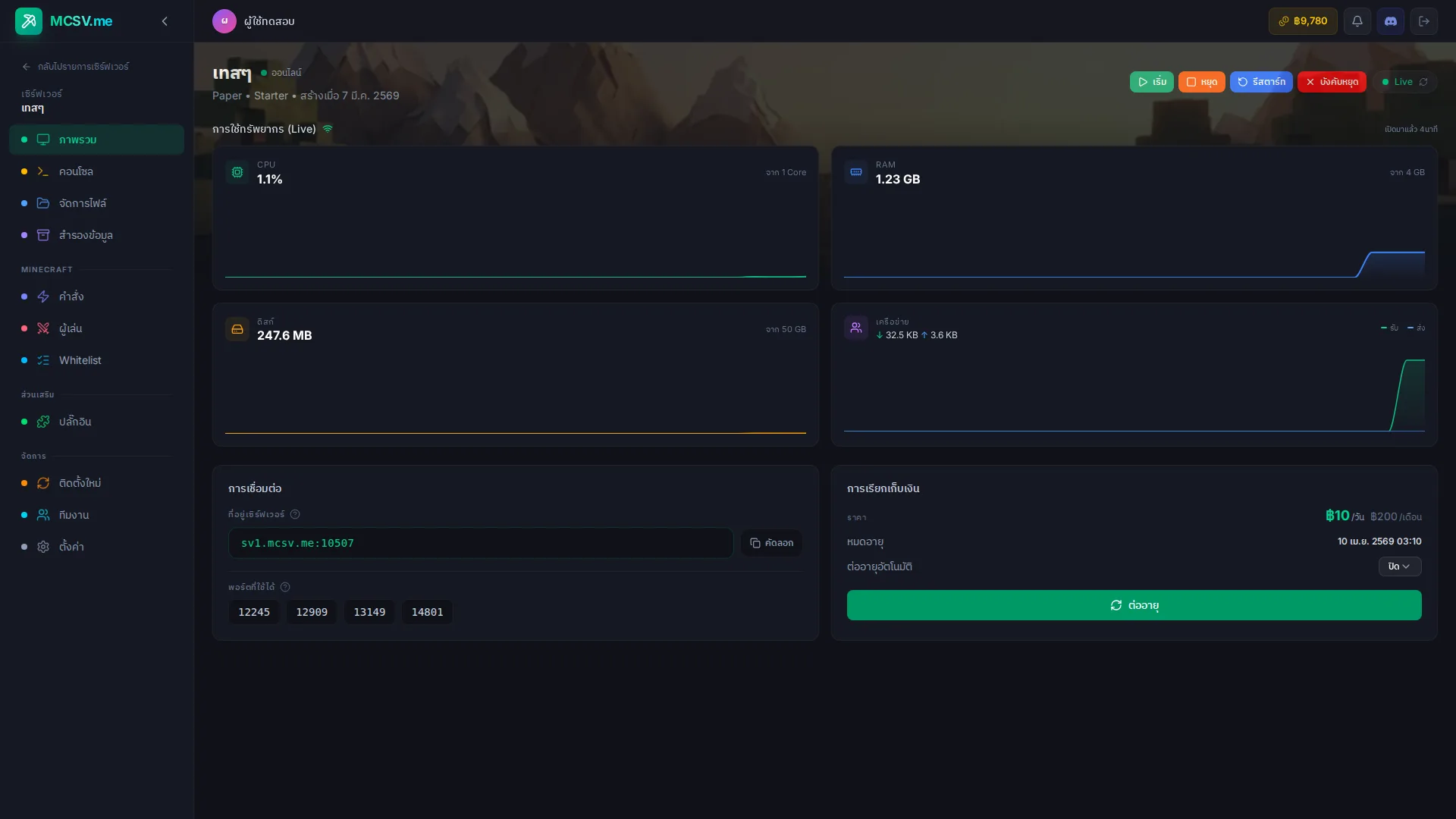Open the console menu item
Viewport: 1456px width, 819px height.
click(76, 171)
